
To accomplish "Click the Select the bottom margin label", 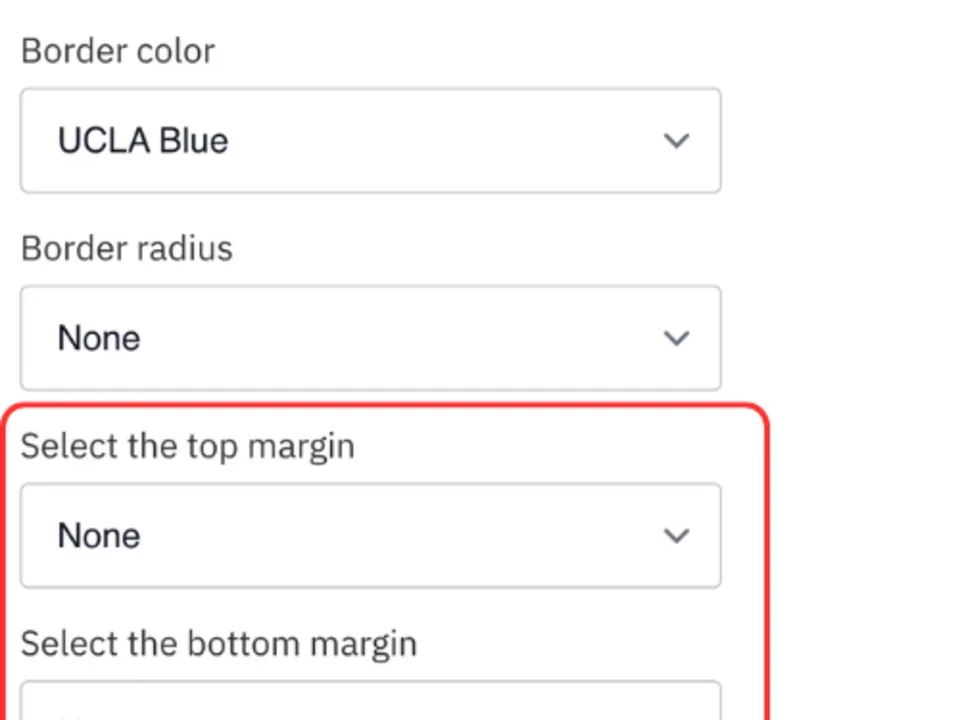I will click(218, 643).
